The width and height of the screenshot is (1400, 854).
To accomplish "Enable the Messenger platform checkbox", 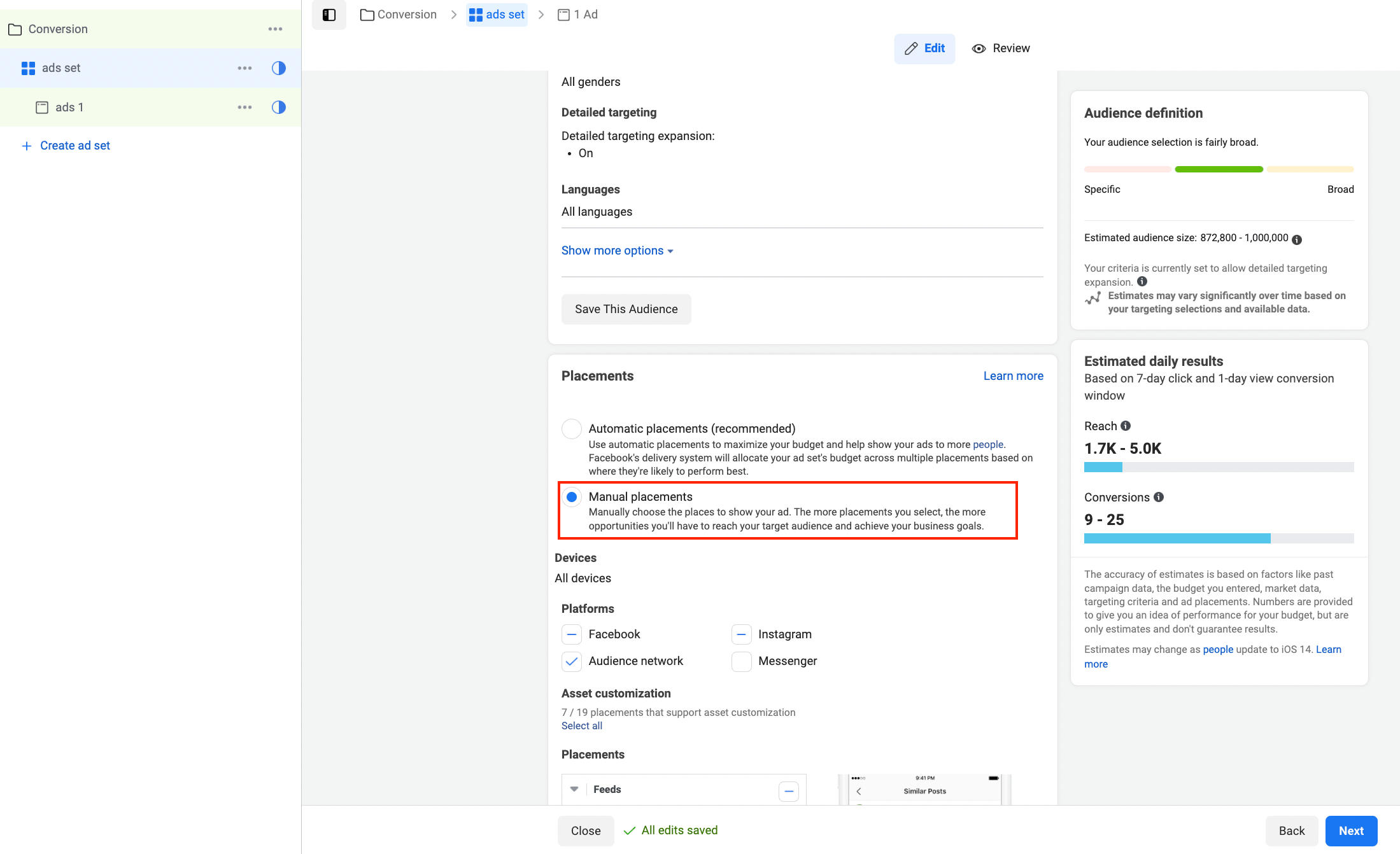I will [741, 661].
